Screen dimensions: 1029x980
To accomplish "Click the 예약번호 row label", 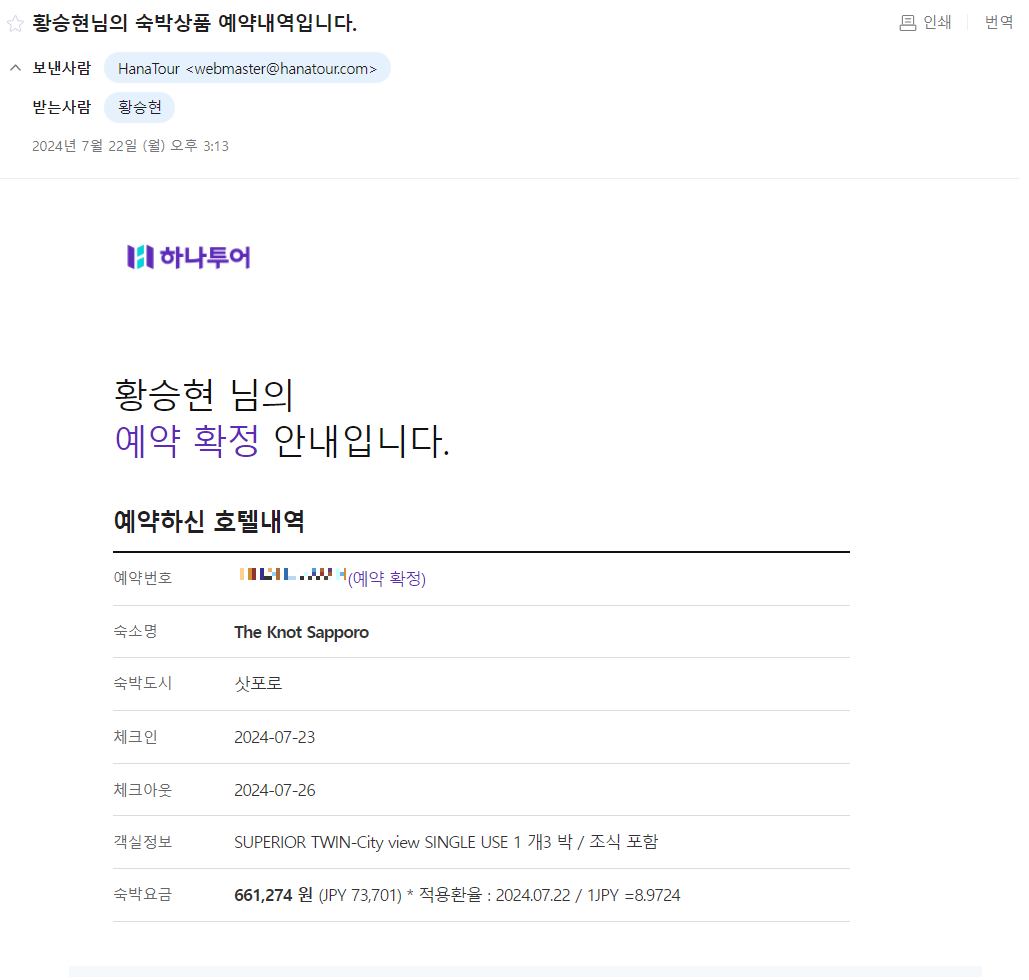I will [142, 578].
